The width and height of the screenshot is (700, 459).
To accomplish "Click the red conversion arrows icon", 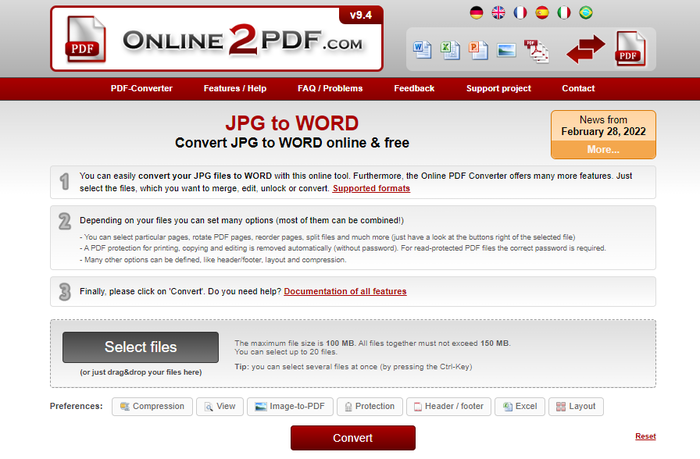I will point(585,49).
